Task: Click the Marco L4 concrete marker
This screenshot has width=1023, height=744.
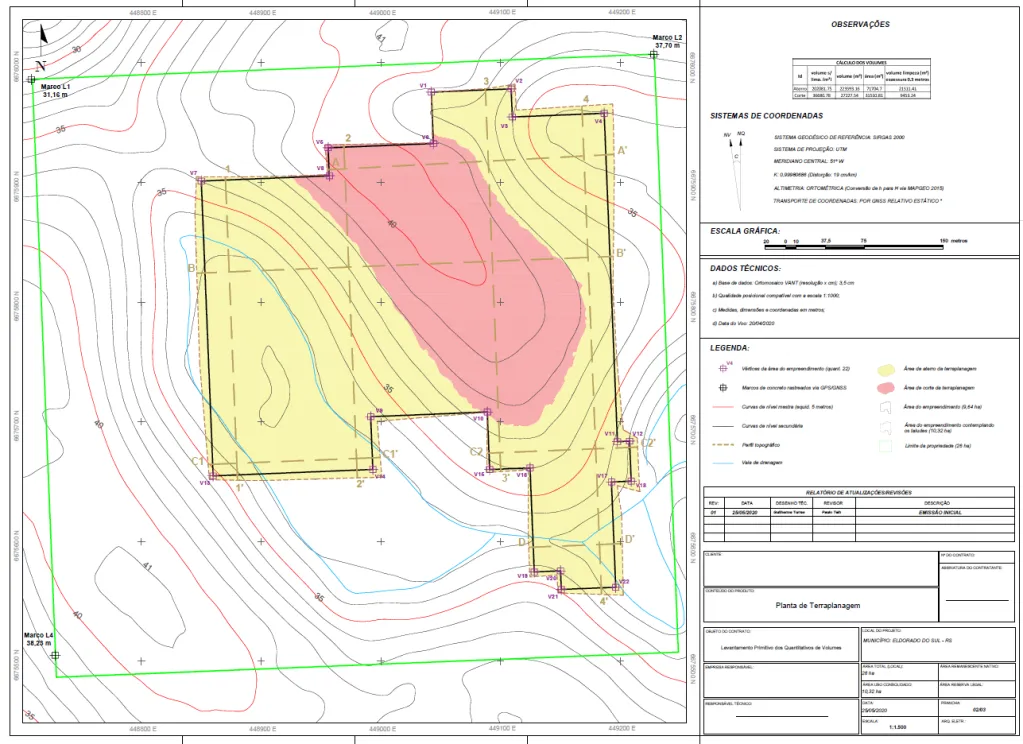Action: tap(56, 655)
